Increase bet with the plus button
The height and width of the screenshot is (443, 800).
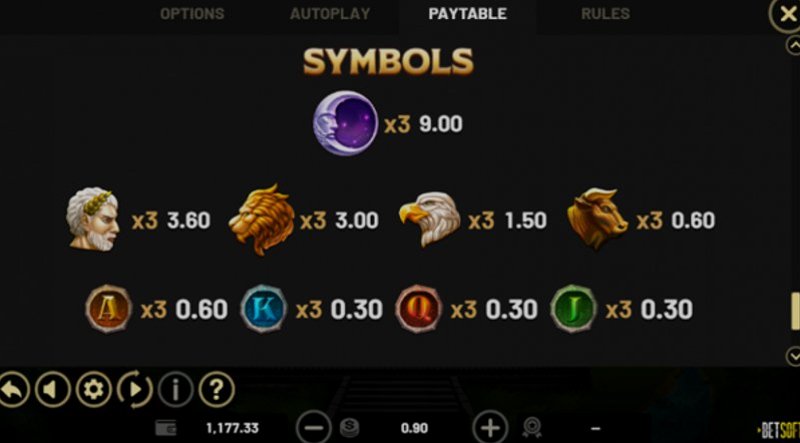490,428
